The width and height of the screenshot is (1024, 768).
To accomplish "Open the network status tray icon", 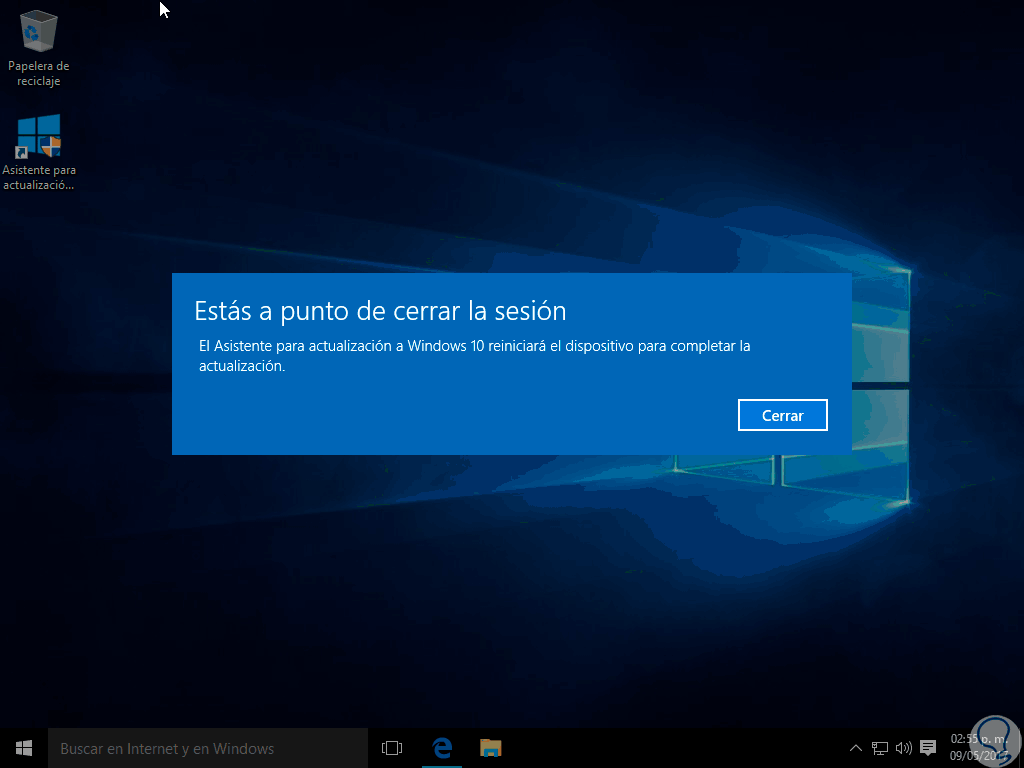I will point(880,748).
